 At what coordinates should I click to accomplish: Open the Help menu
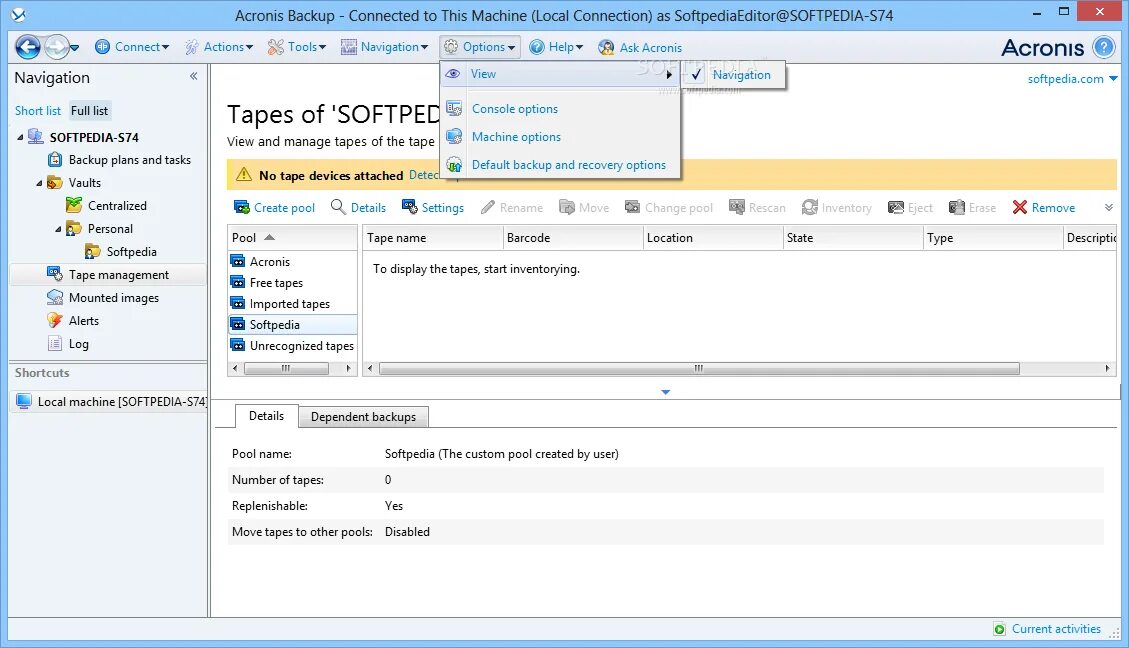[556, 47]
